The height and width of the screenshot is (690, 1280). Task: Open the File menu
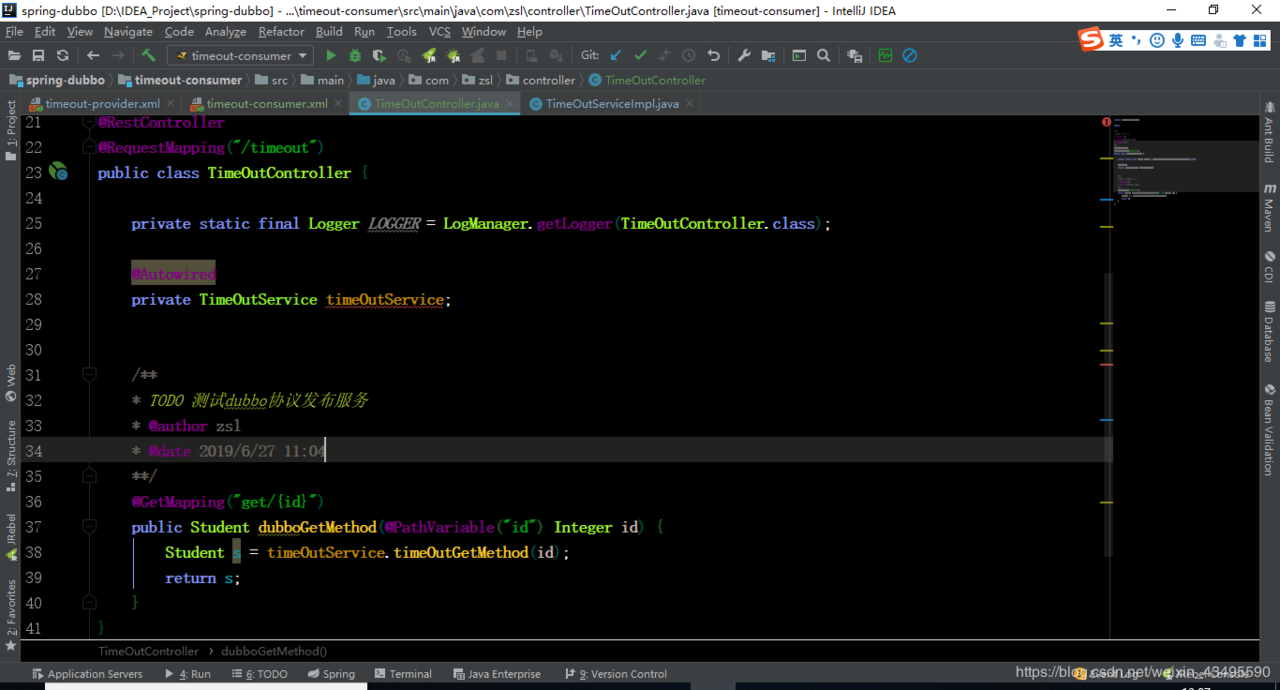14,32
